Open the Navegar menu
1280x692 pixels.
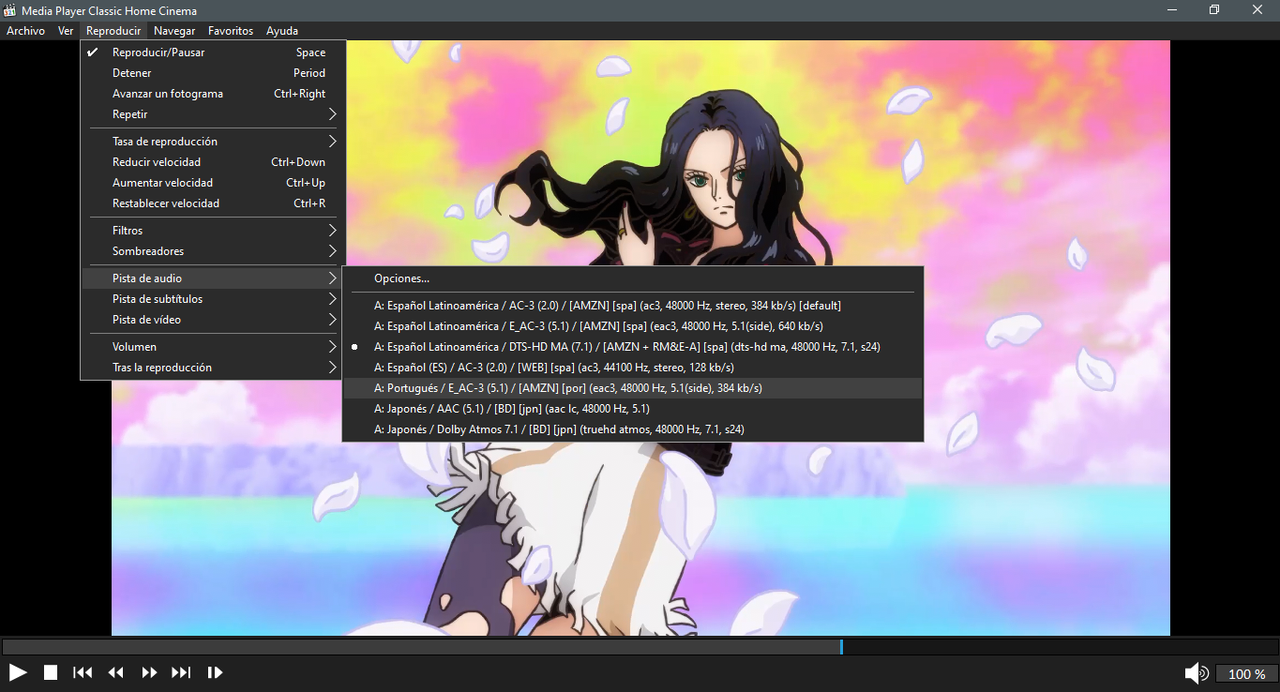174,31
